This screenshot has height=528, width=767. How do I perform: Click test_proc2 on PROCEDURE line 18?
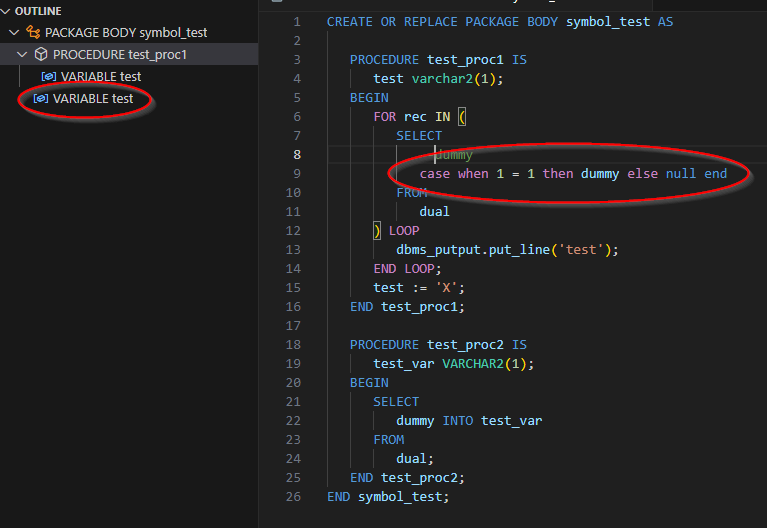465,345
